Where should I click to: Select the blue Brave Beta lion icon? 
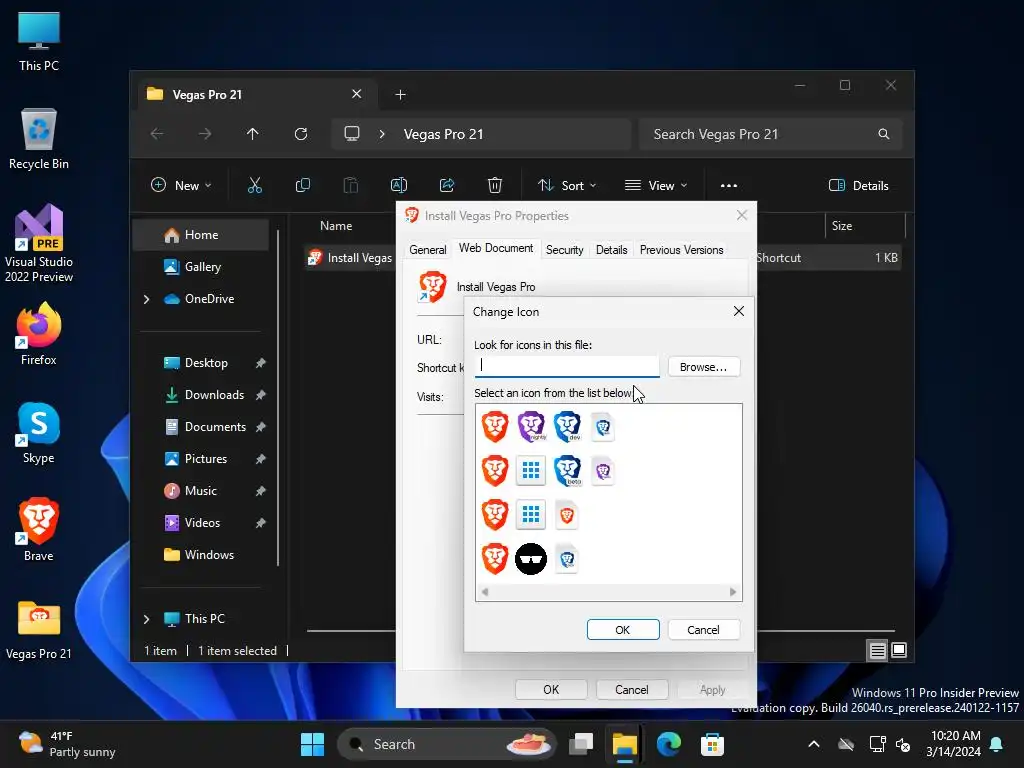(x=567, y=470)
